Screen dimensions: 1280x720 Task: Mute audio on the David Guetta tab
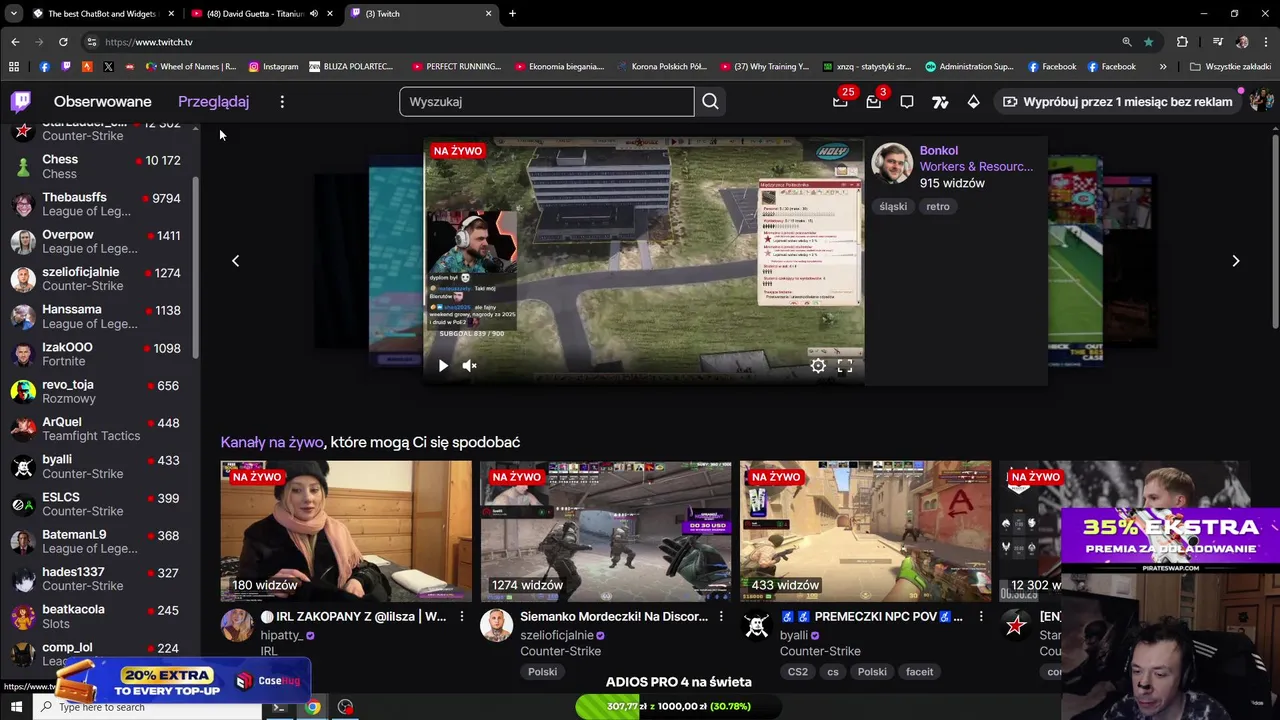coord(313,14)
